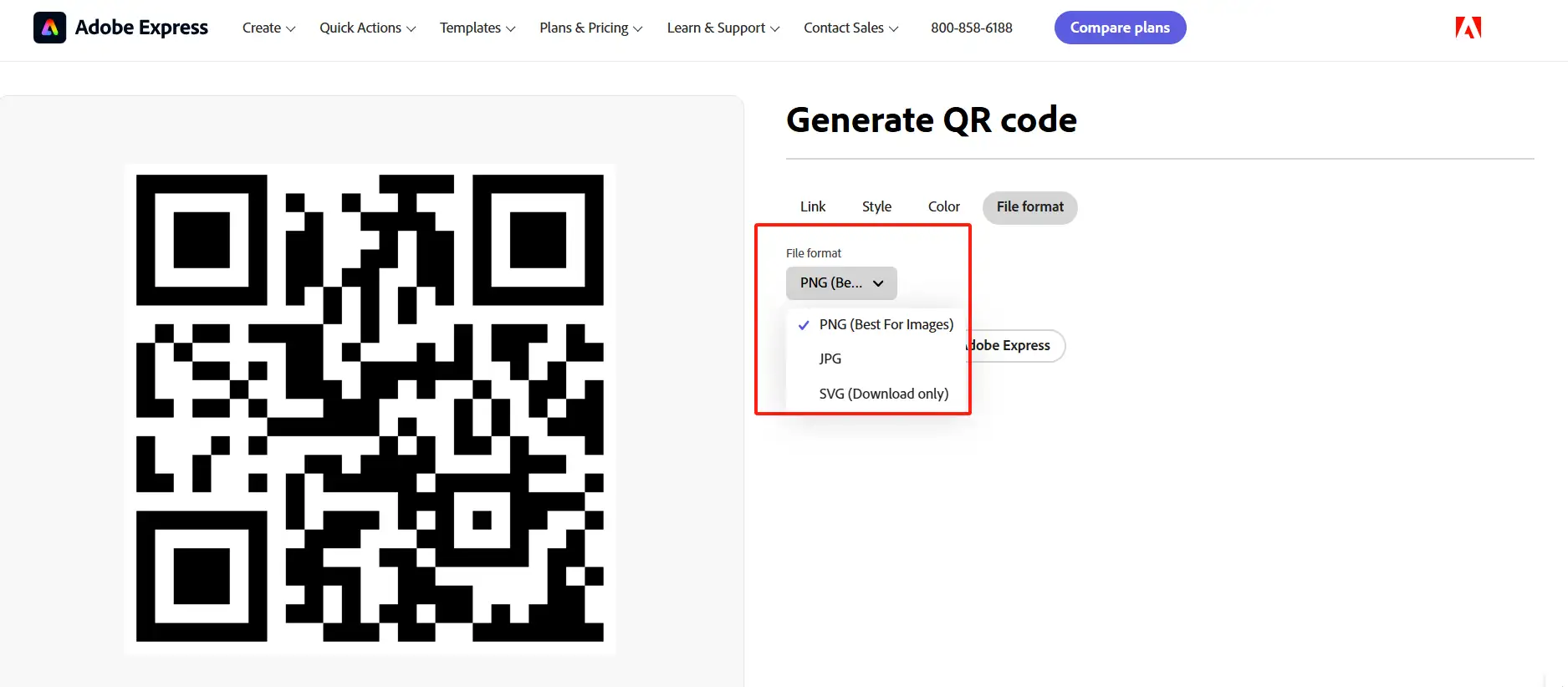Toggle the PNG file format dropdown

pyautogui.click(x=841, y=283)
